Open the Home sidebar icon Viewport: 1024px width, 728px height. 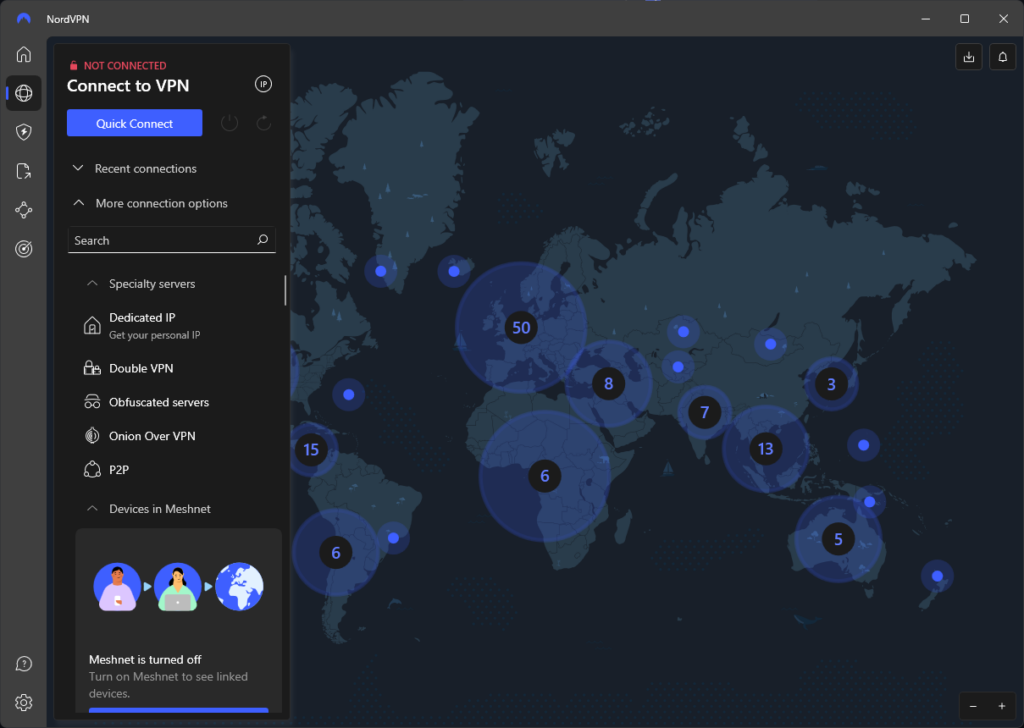pyautogui.click(x=24, y=54)
